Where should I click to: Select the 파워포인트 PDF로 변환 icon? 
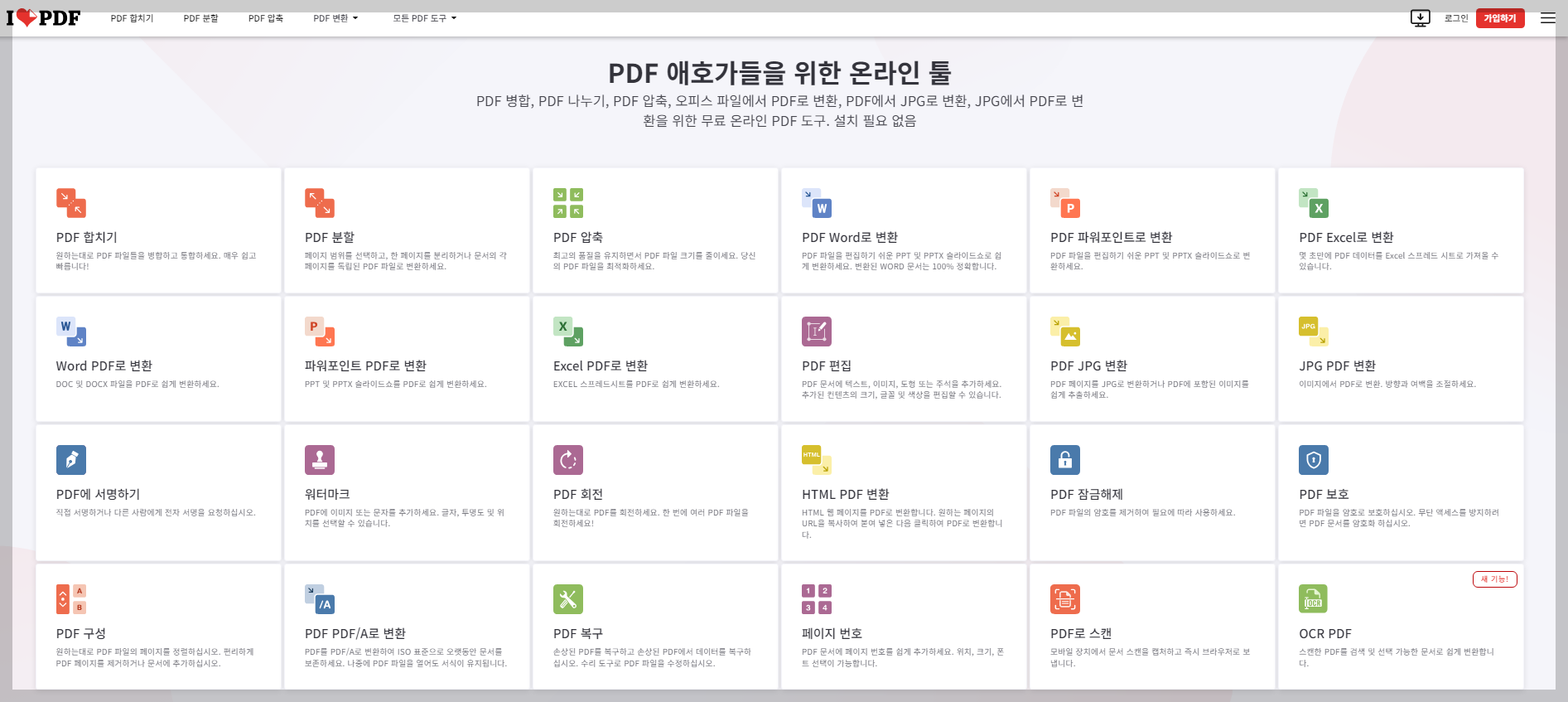point(320,332)
